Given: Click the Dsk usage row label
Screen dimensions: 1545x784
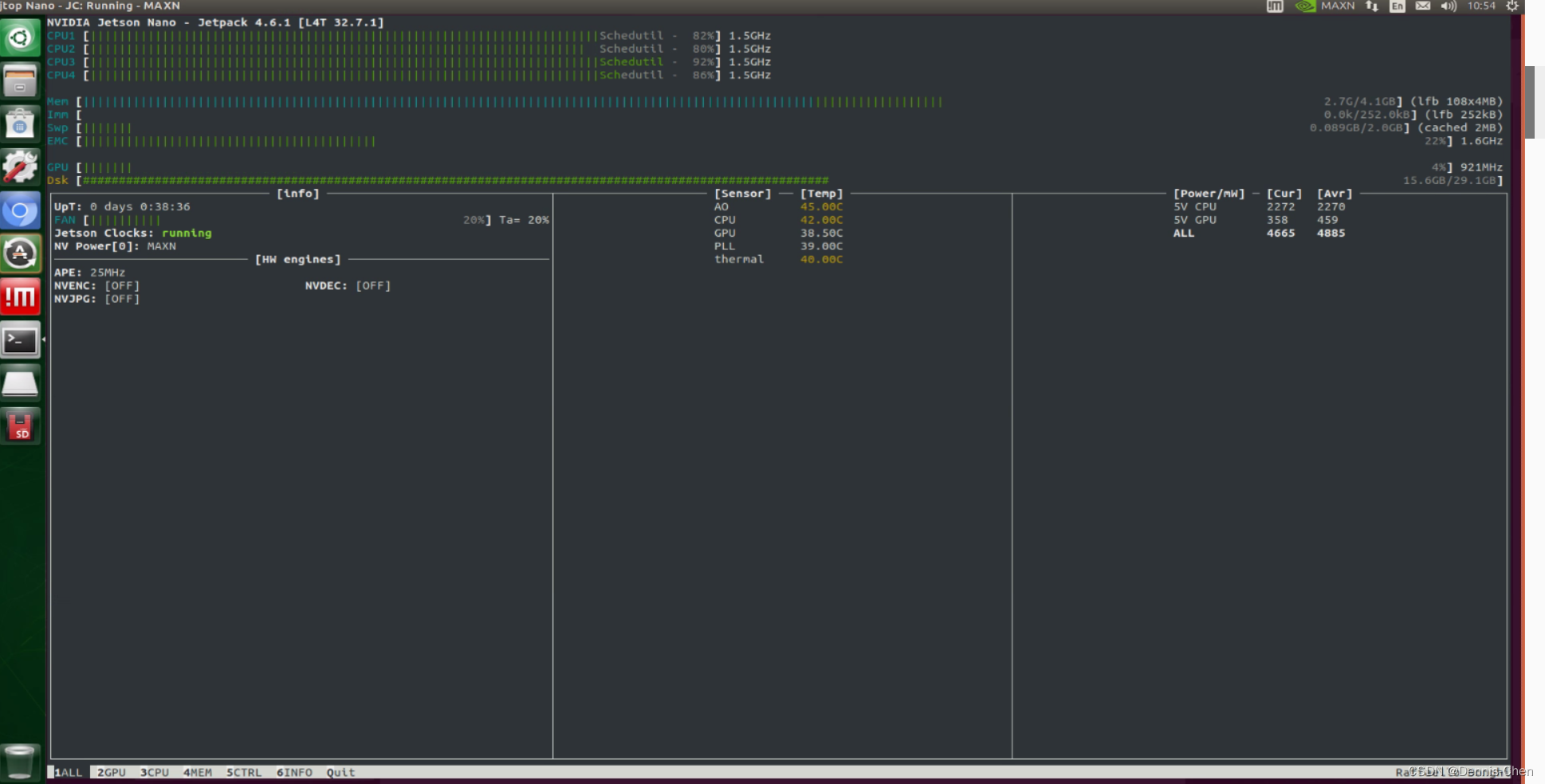Looking at the screenshot, I should point(57,180).
